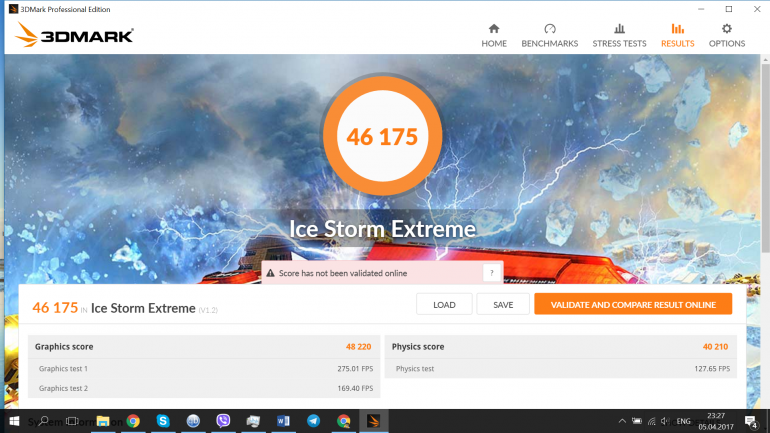This screenshot has width=770, height=433.
Task: Click the Physics score value 40 210
Action: (x=715, y=347)
